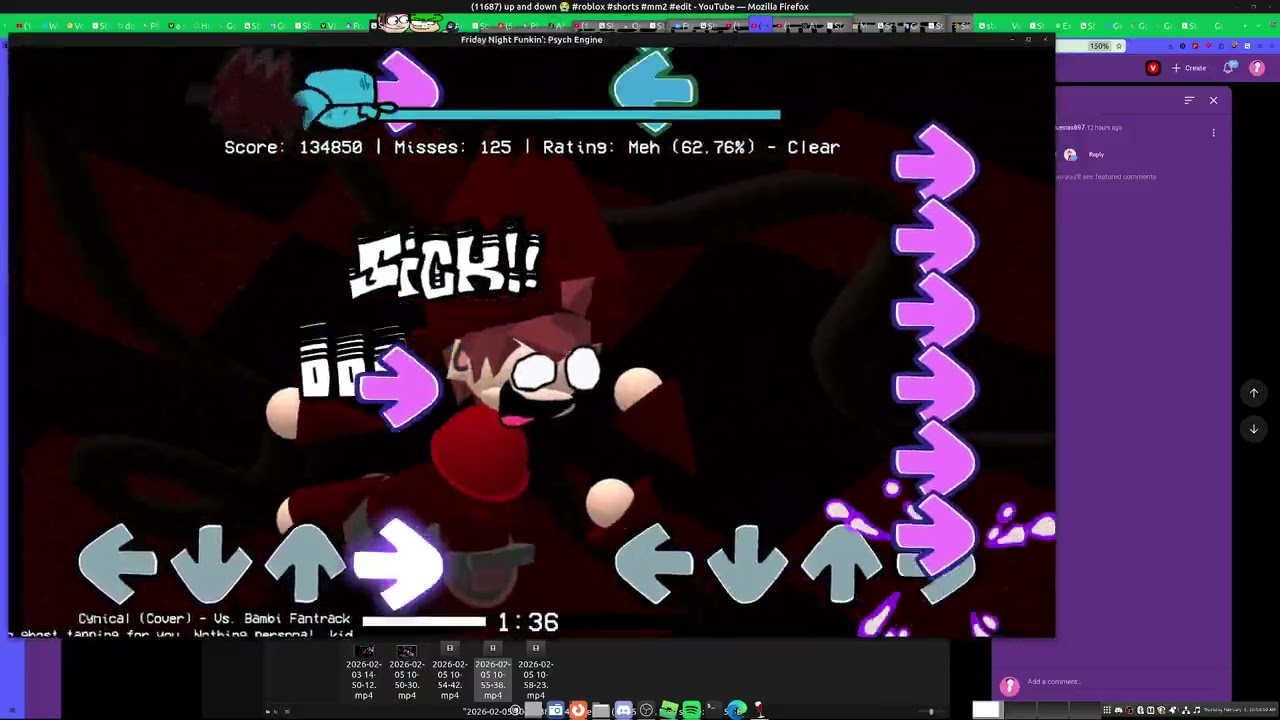This screenshot has height=720, width=1280.
Task: Tap the opponent's down arrow receptor
Action: coord(211,565)
